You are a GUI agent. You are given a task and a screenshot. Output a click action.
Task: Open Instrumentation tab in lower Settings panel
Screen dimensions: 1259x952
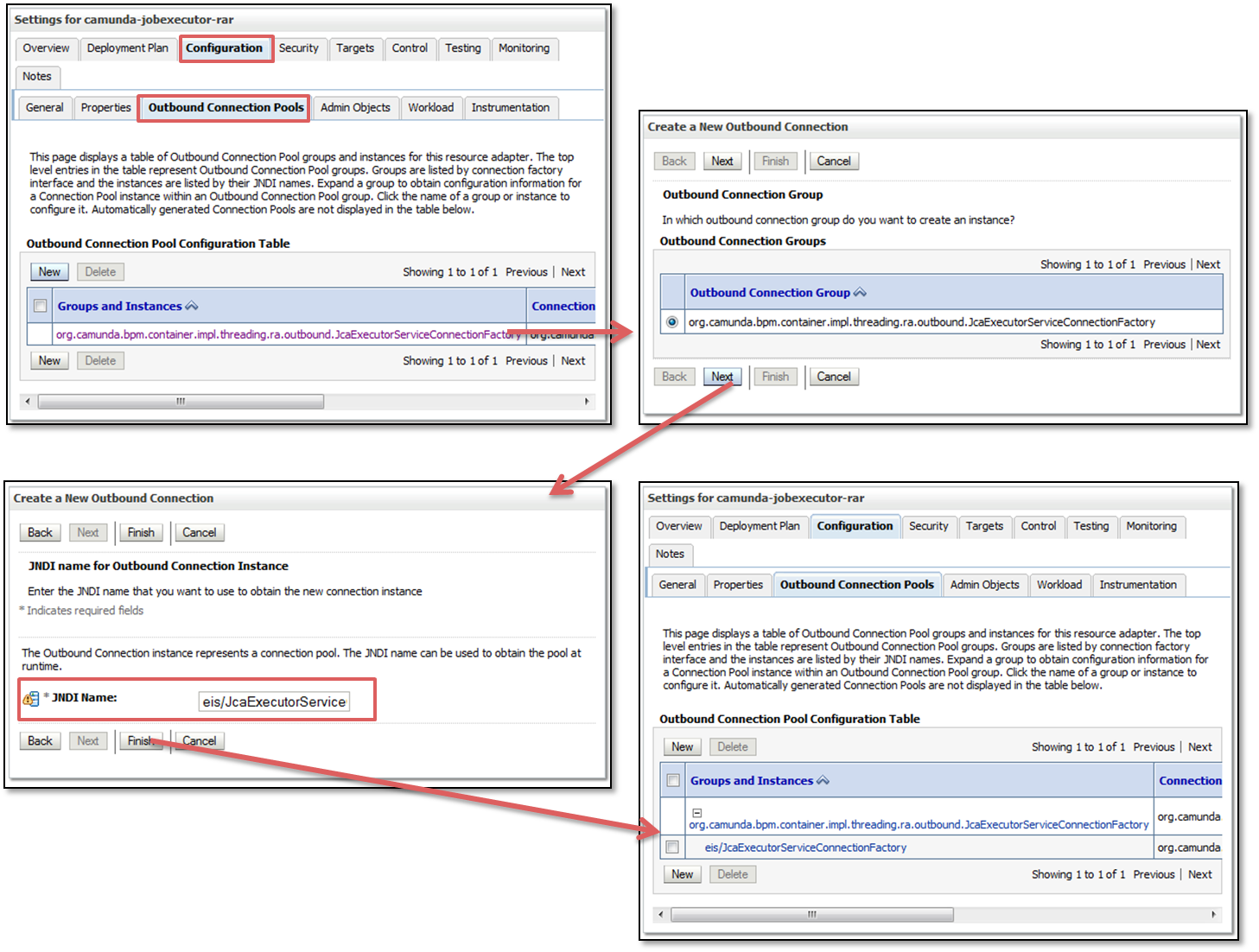pyautogui.click(x=1138, y=585)
